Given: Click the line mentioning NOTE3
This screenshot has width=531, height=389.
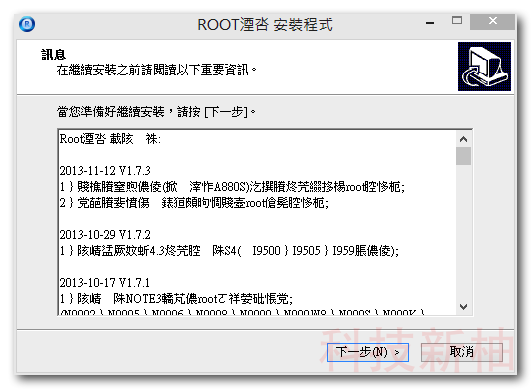Looking at the screenshot, I should pos(176,299).
